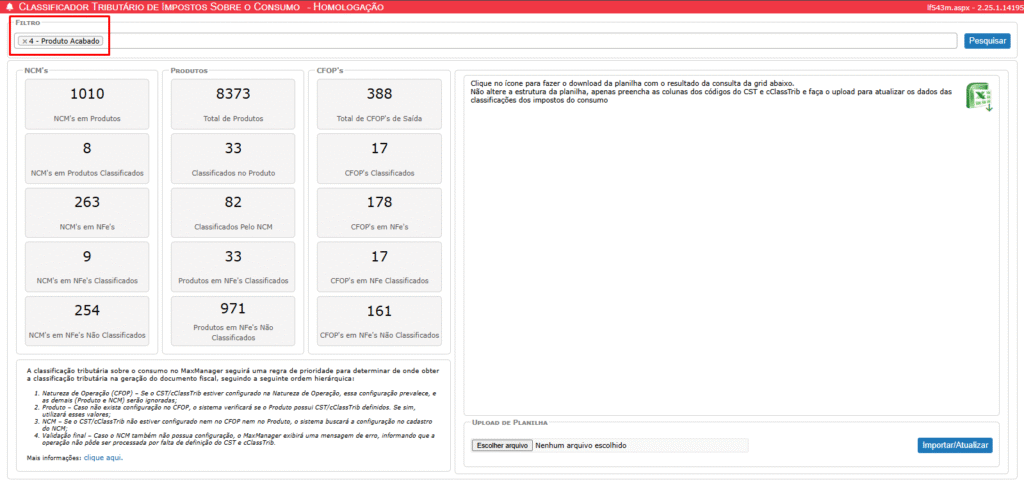
Task: Open the CFOP's em NFe's card showing 178
Action: [379, 212]
